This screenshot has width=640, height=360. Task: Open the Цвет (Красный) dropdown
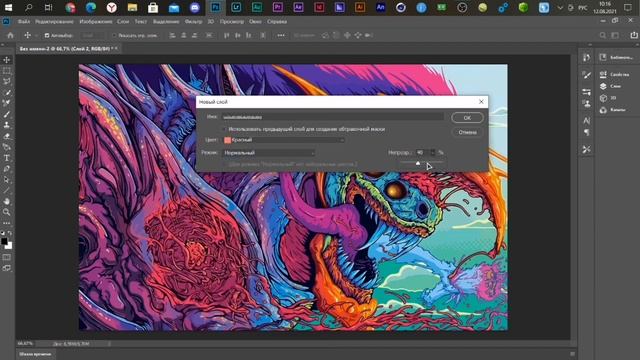point(284,140)
